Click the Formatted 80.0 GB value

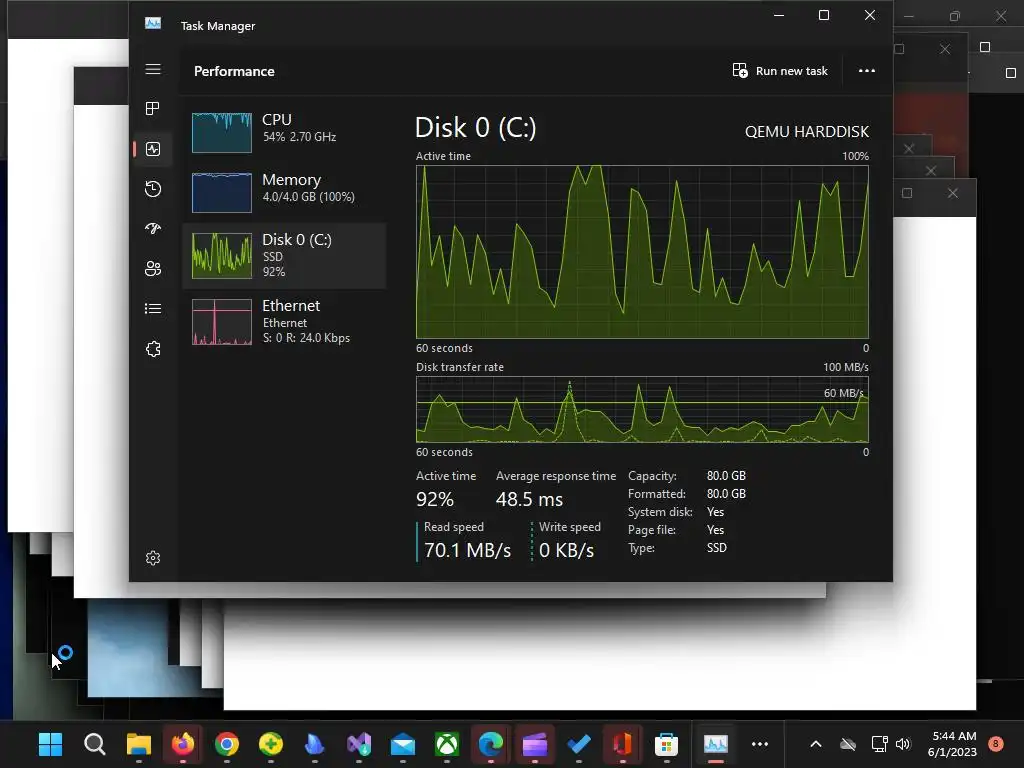click(x=726, y=494)
